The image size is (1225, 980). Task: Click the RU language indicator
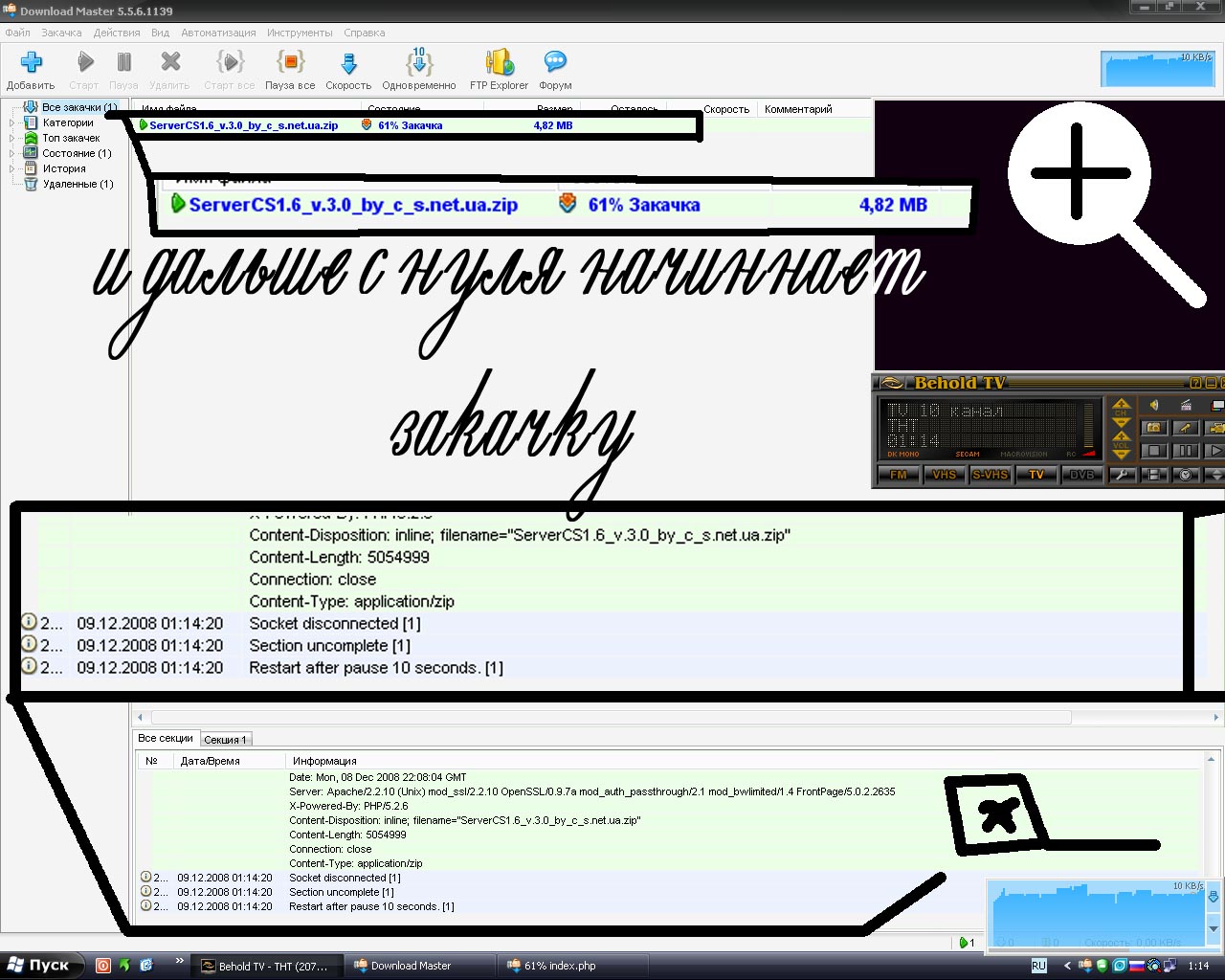[1038, 967]
